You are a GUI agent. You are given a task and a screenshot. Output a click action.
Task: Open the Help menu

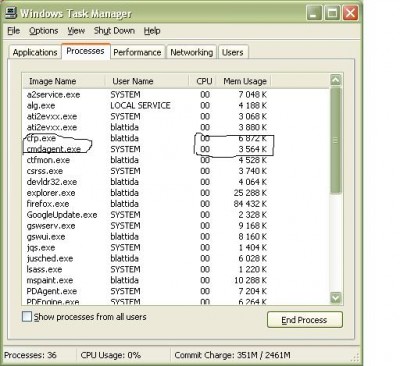click(x=152, y=31)
